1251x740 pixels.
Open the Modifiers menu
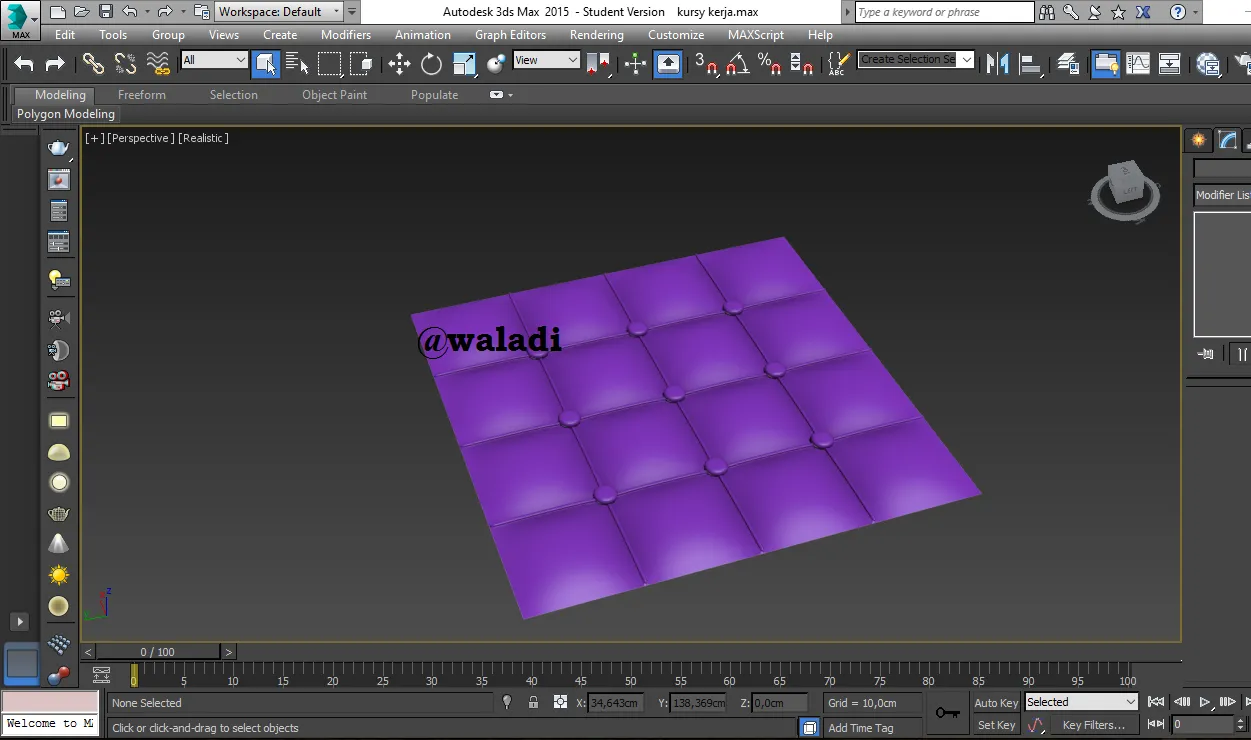pyautogui.click(x=346, y=34)
